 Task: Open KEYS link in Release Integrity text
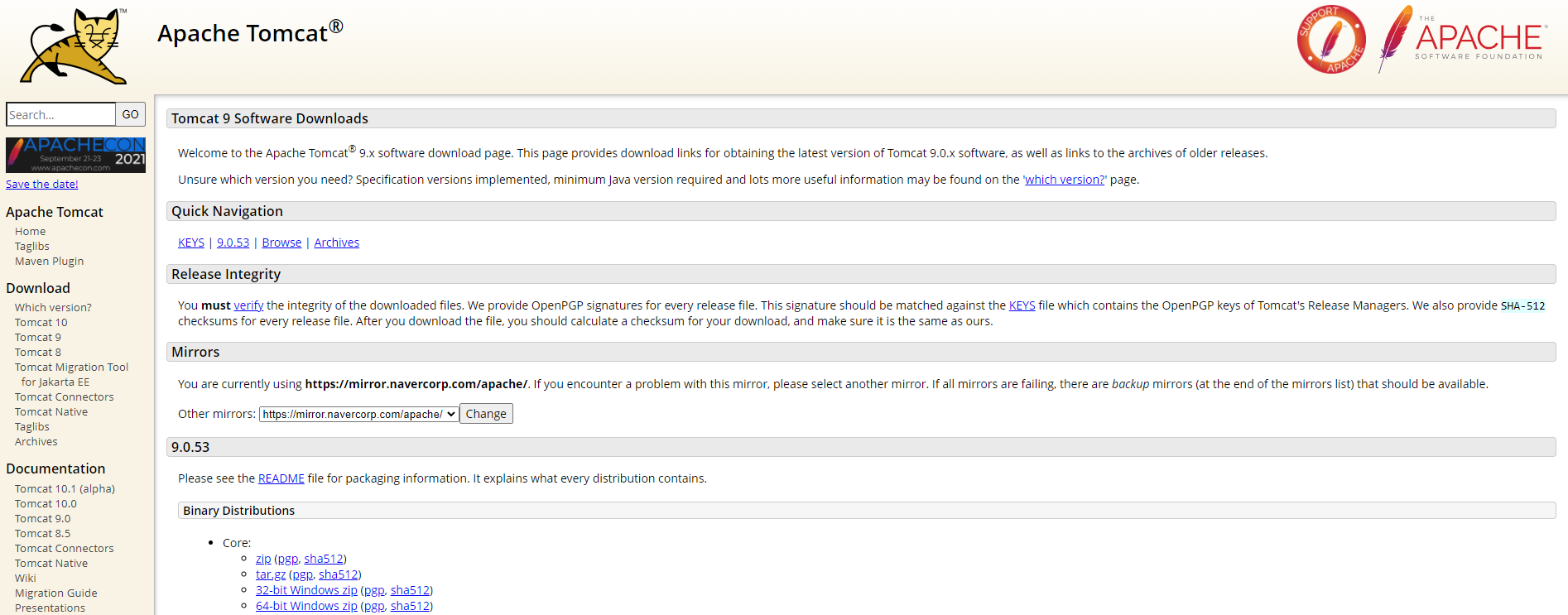coord(1022,305)
